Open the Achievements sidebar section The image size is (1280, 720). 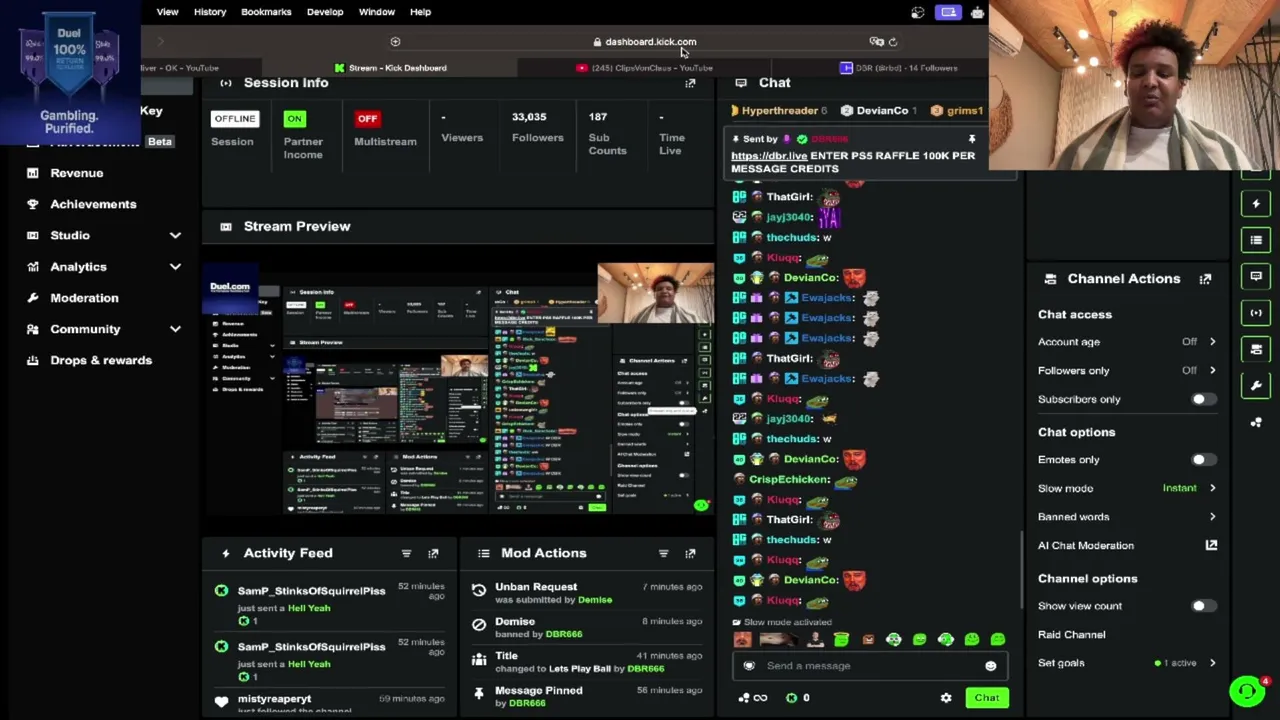click(x=93, y=204)
